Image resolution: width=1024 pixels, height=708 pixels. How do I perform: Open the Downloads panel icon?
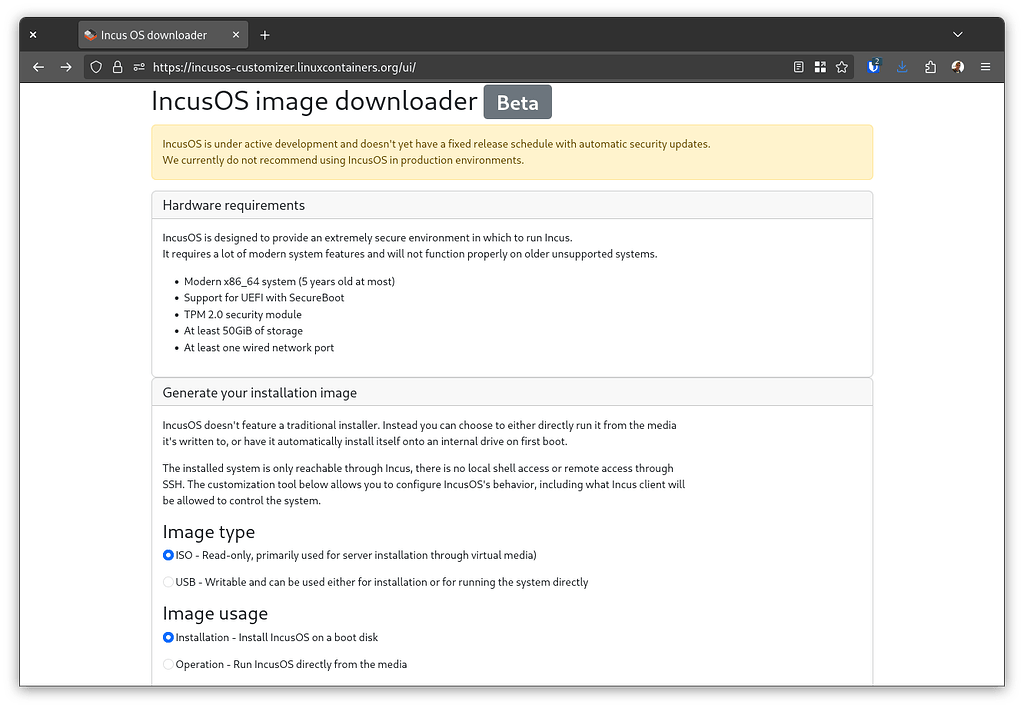coord(902,67)
